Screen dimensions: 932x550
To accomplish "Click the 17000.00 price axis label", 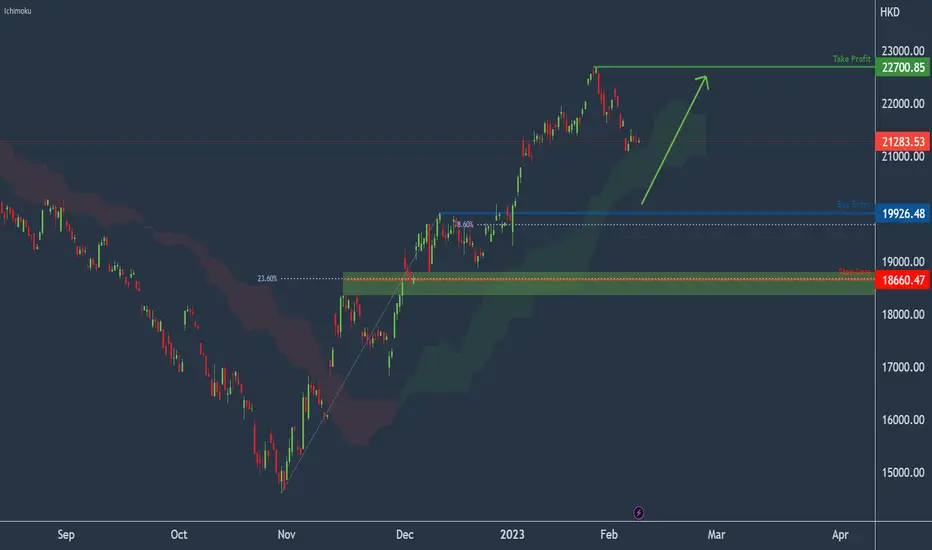I will (x=903, y=367).
